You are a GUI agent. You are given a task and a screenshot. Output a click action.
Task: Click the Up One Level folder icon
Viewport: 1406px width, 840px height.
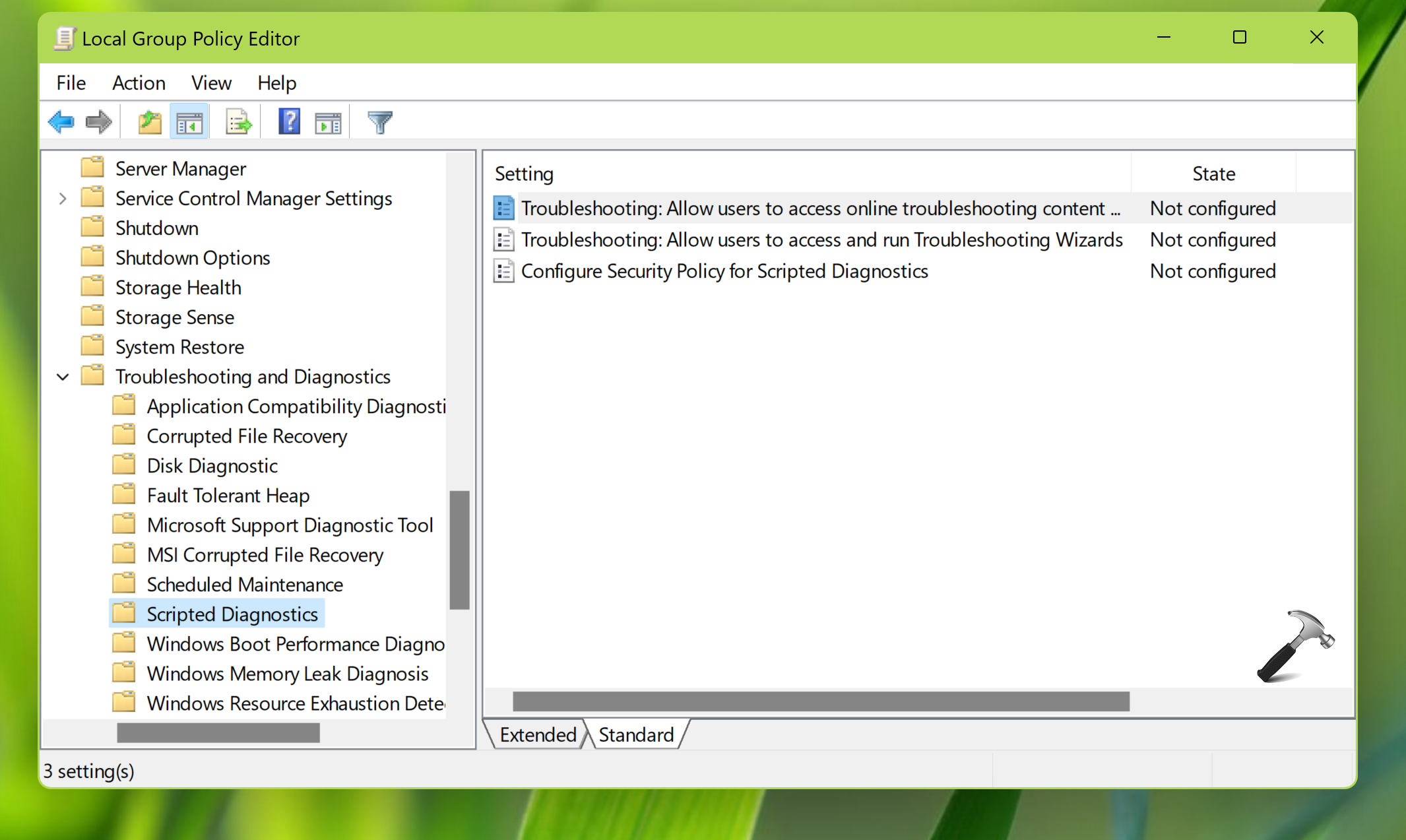click(150, 122)
